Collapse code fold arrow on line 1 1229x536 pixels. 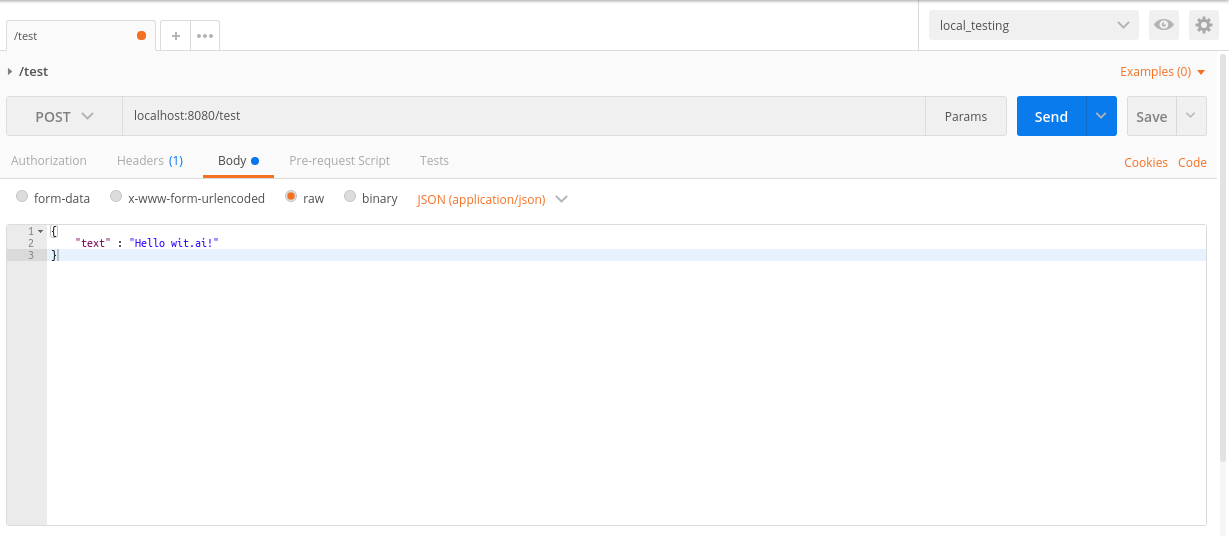tap(40, 231)
